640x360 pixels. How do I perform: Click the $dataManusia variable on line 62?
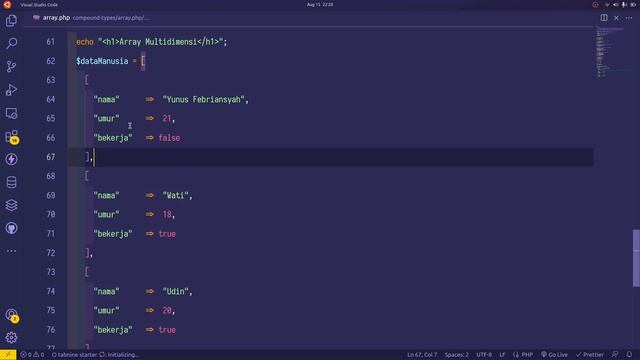102,61
